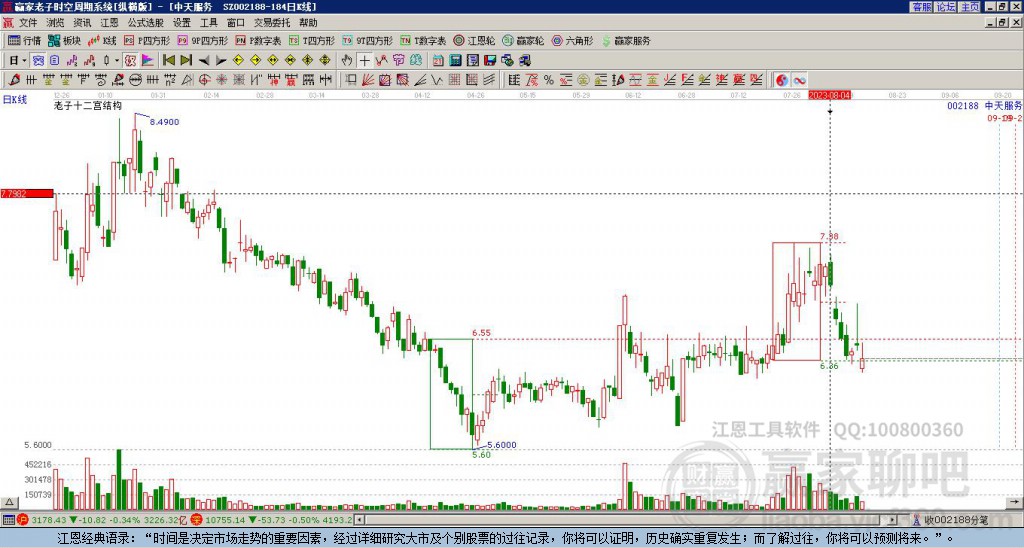
Task: Click the 收002188分笔 status entry
Action: (955, 520)
